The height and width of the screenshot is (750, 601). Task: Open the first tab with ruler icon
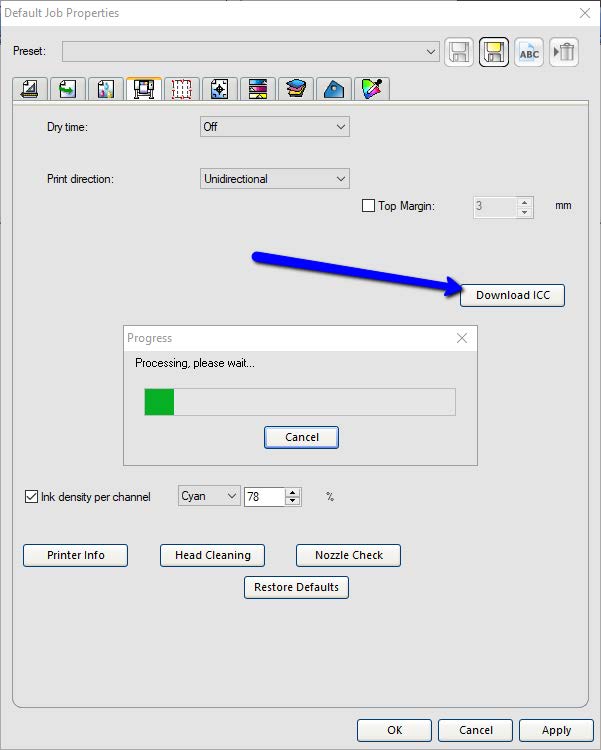pyautogui.click(x=30, y=89)
